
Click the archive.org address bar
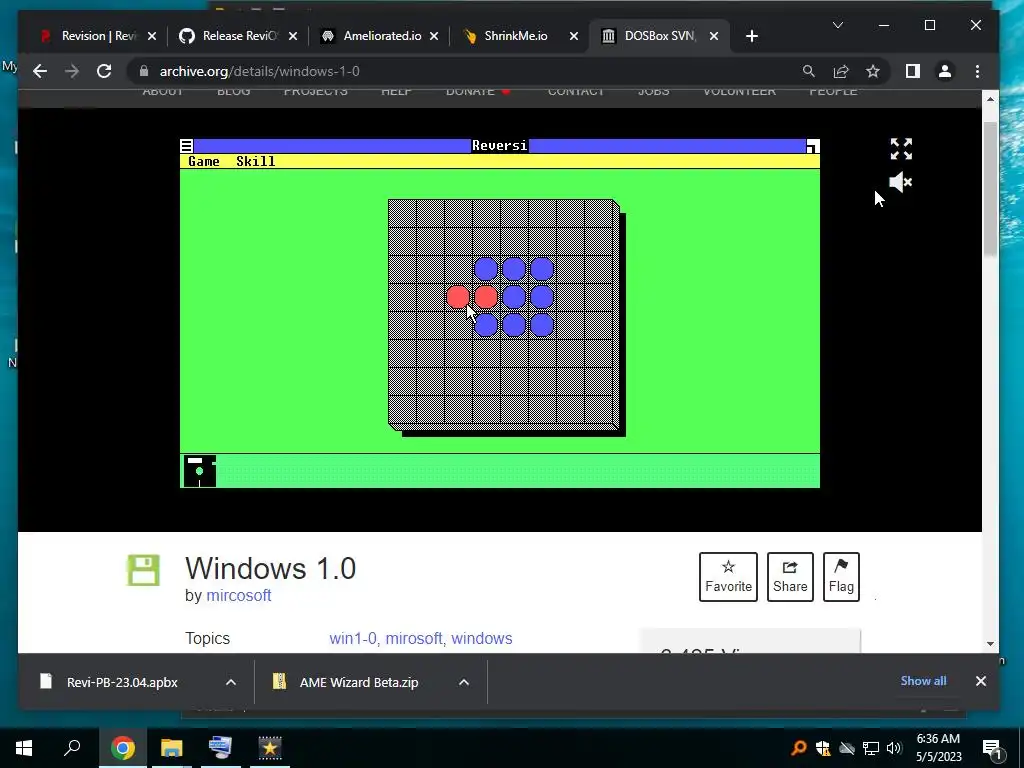pos(457,71)
